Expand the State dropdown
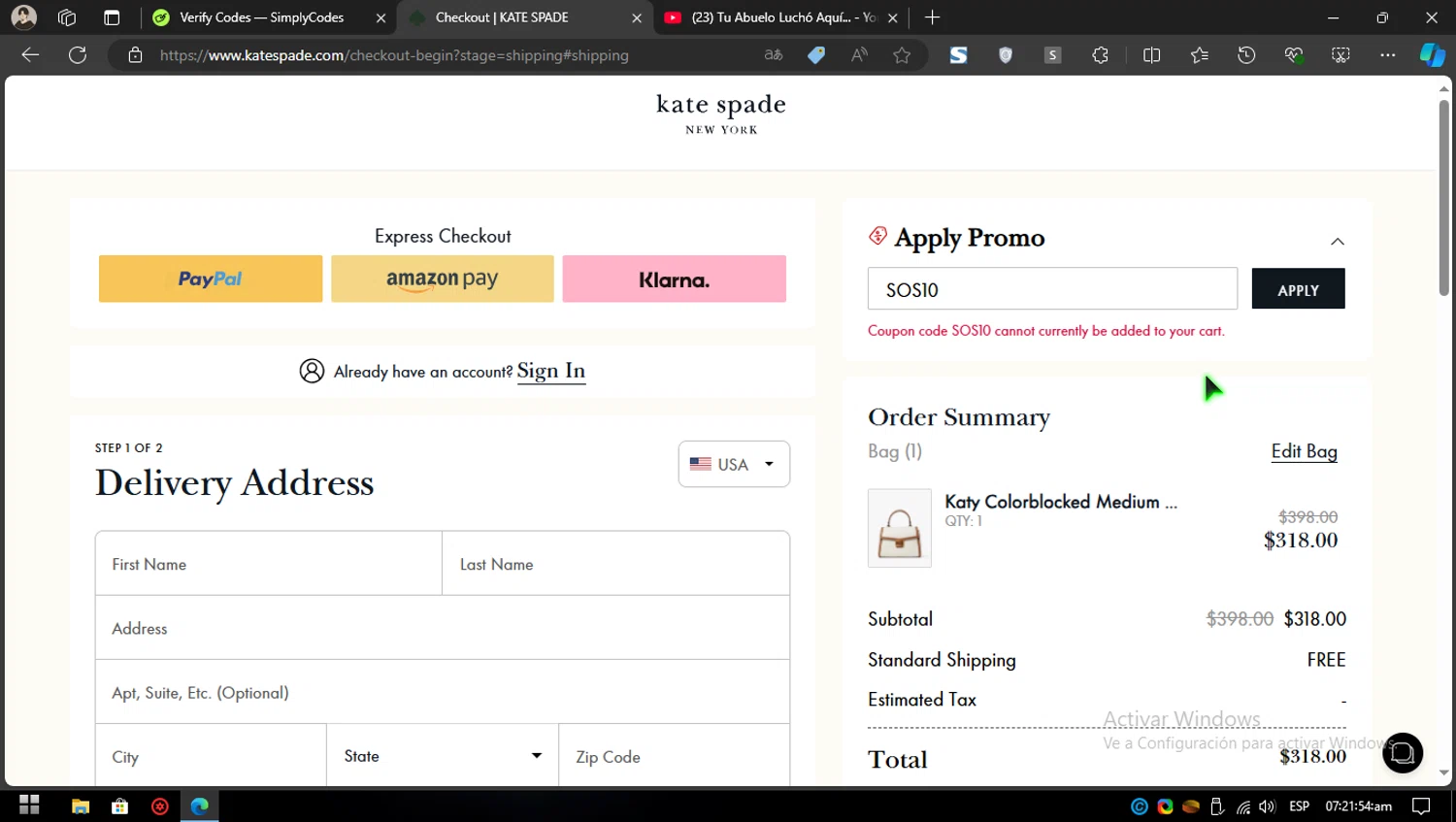This screenshot has width=1456, height=822. click(443, 756)
